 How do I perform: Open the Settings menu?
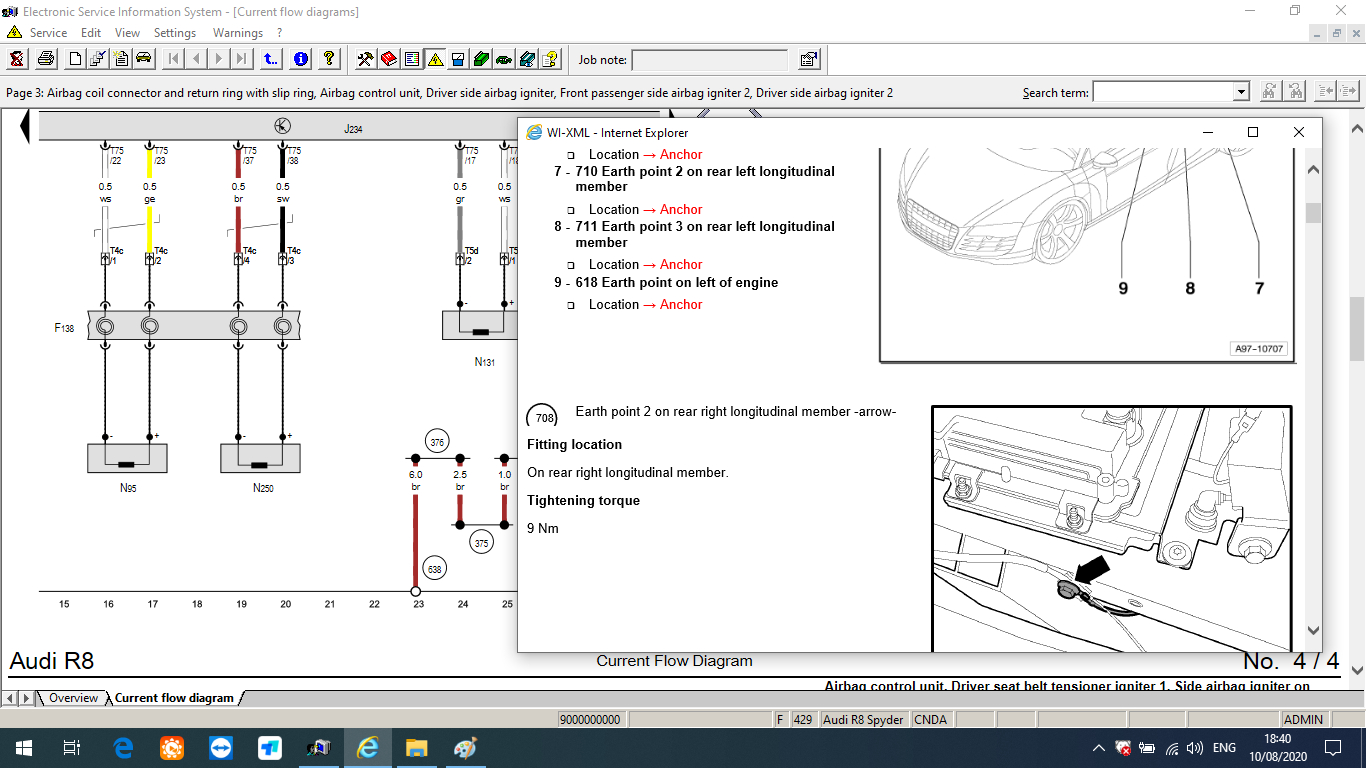175,32
